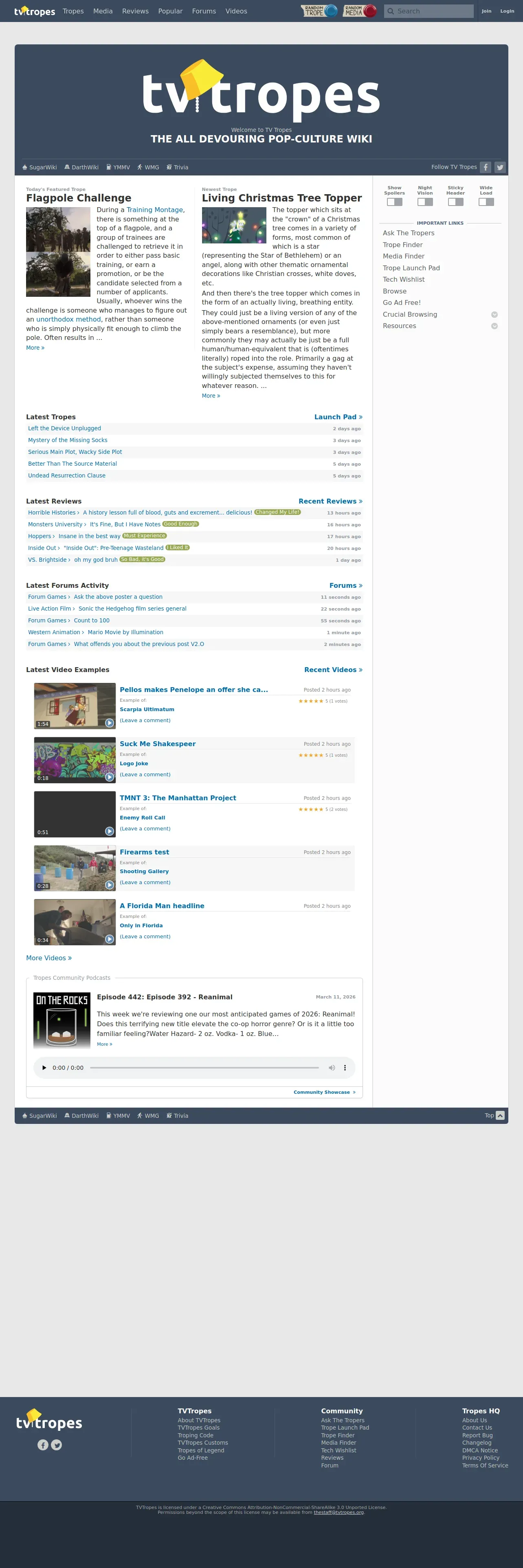
Task: Expand the Resources section
Action: coord(494,326)
